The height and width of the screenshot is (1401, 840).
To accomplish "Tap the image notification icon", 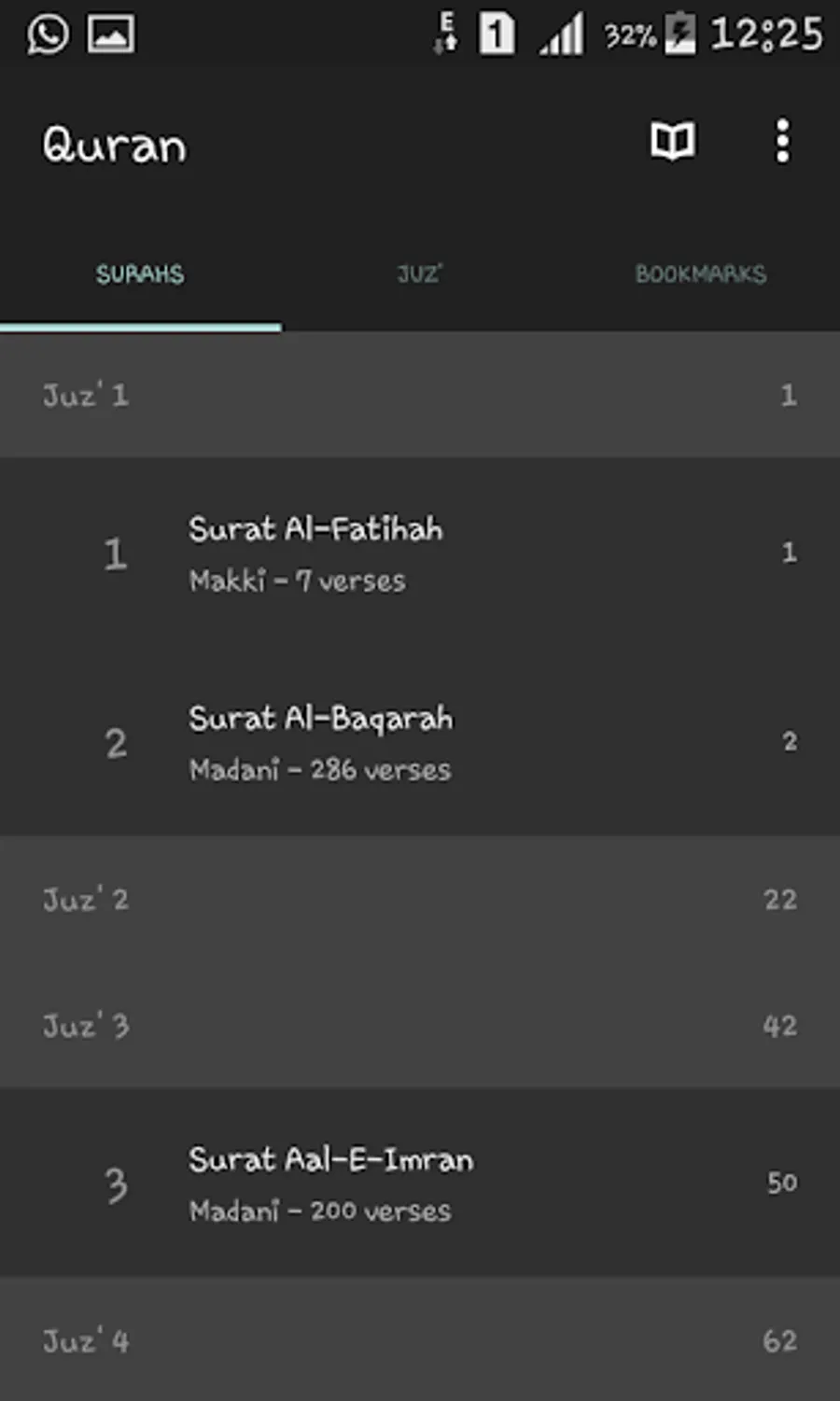I will coord(111,35).
